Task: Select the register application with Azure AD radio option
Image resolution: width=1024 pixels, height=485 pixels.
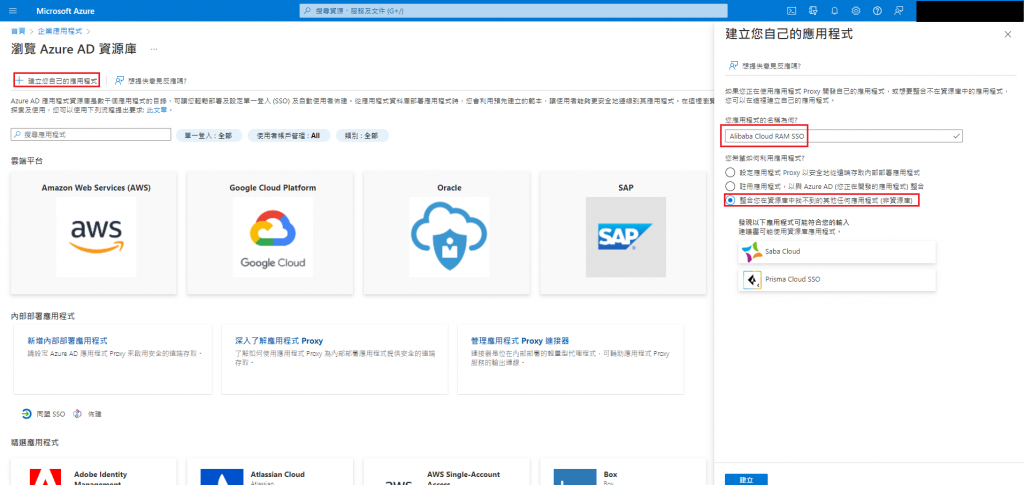Action: coord(730,186)
